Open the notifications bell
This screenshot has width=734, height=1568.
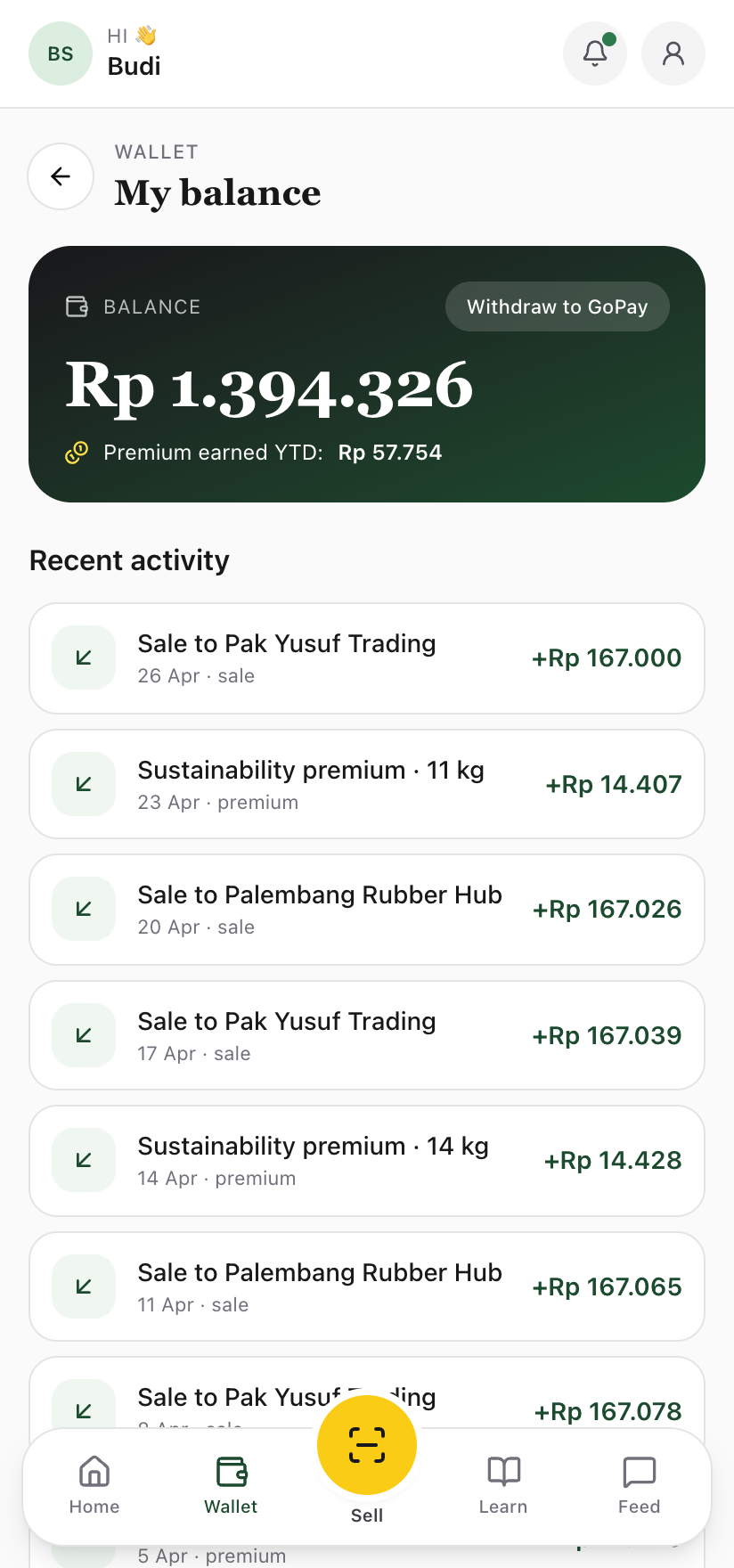coord(595,53)
